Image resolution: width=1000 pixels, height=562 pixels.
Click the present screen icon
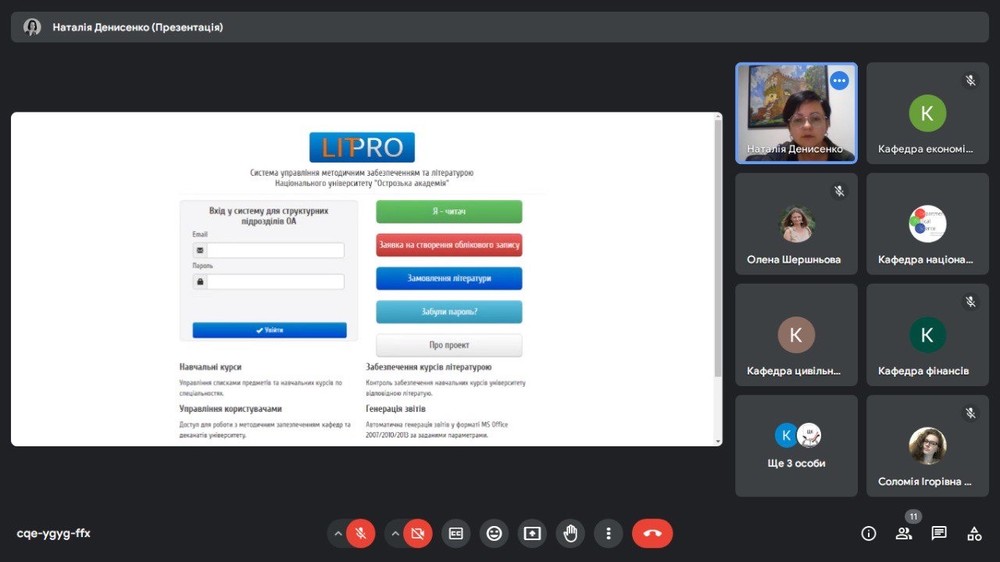point(532,533)
